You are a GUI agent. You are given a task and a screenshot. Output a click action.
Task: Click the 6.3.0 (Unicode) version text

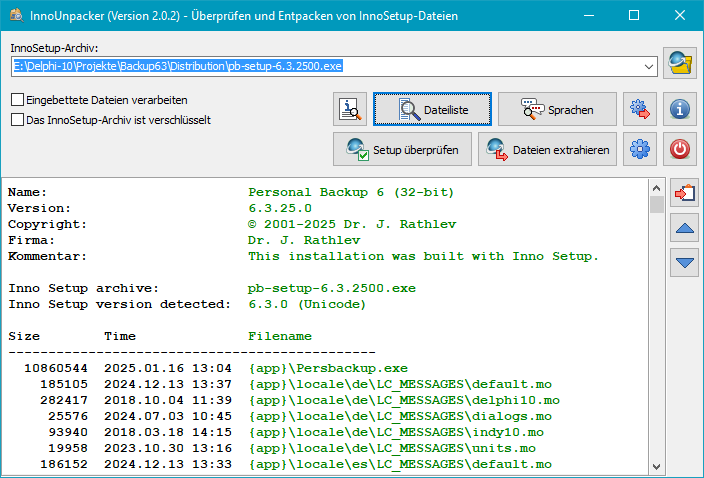point(307,304)
